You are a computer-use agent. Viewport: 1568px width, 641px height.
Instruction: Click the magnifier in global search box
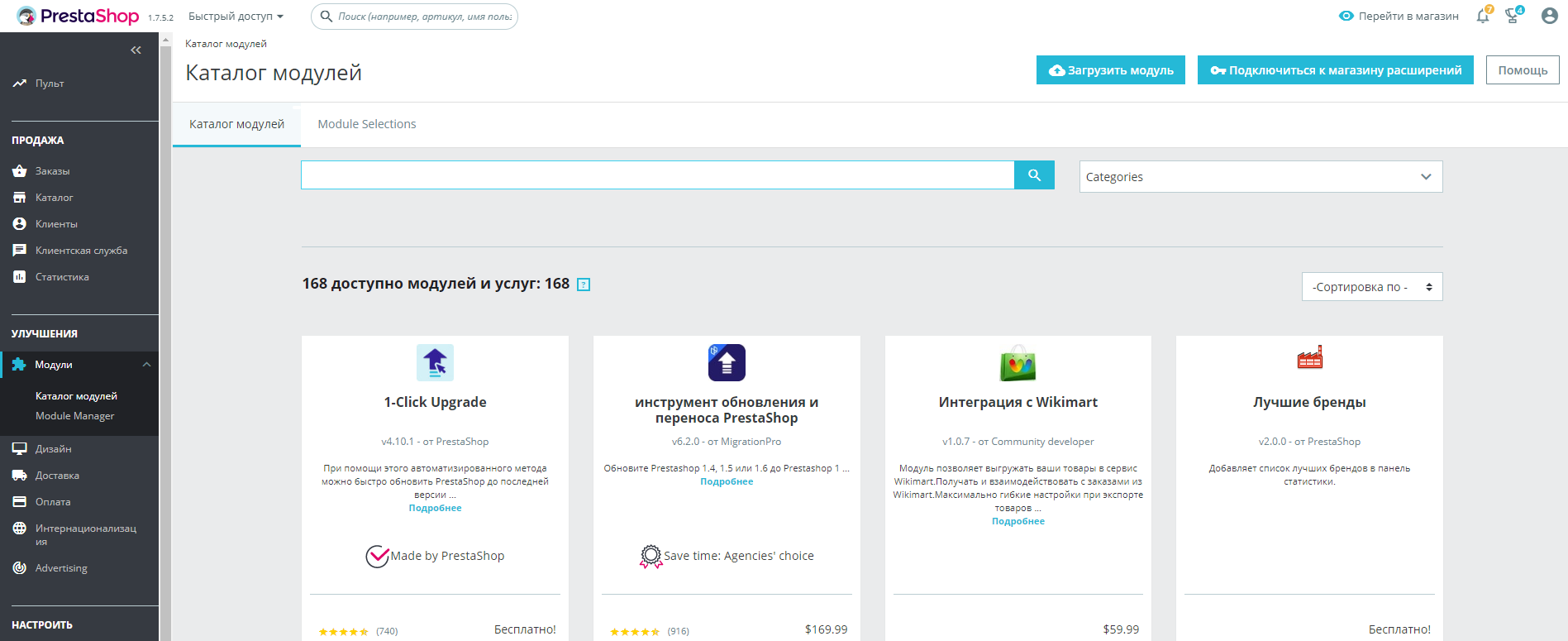[326, 16]
